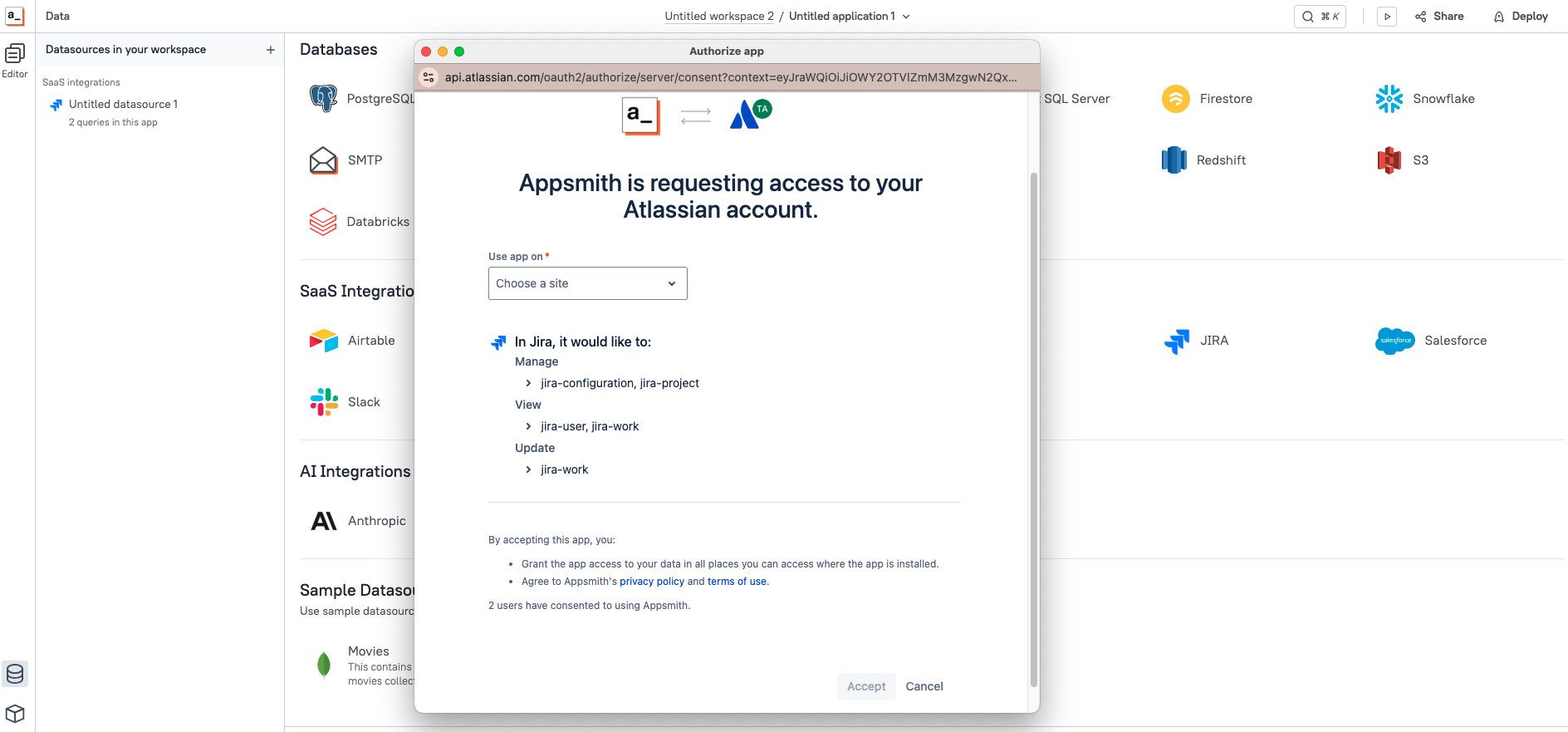The image size is (1568, 732).
Task: Add a new datasource with the plus icon
Action: point(270,50)
